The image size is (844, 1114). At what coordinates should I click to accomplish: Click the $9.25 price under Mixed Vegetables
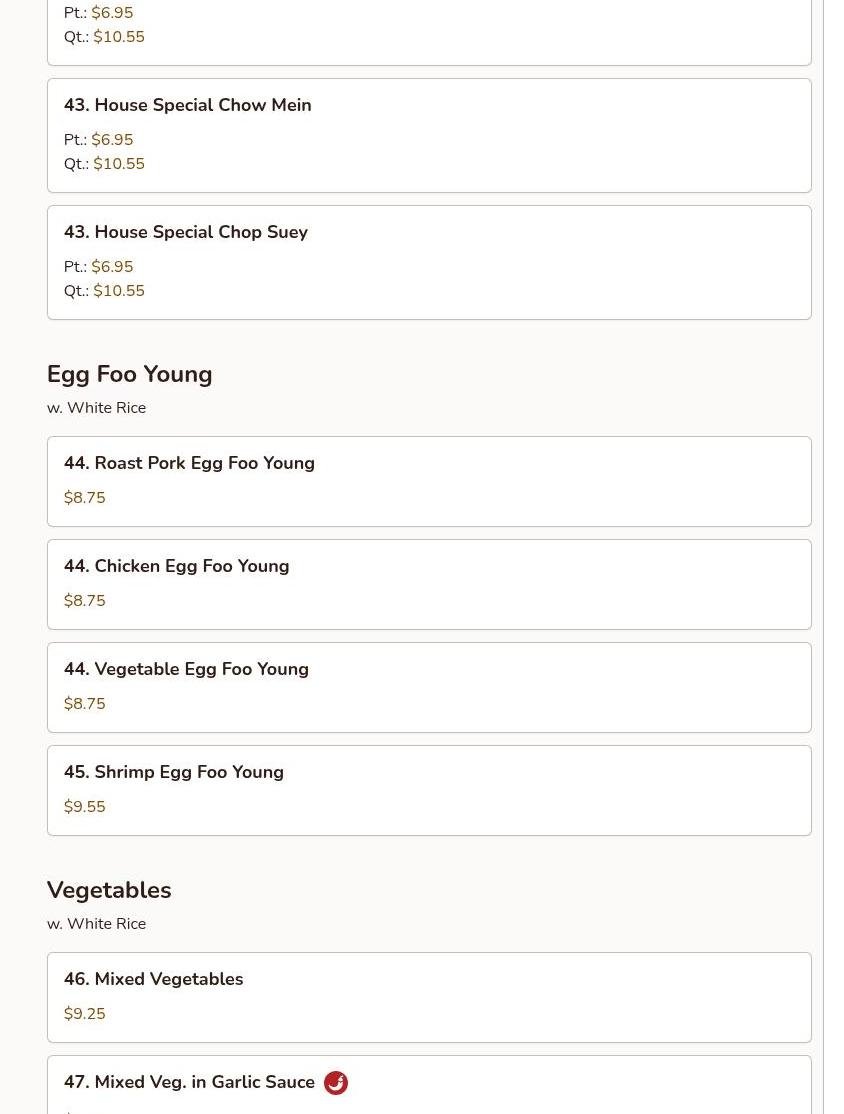(84, 1014)
